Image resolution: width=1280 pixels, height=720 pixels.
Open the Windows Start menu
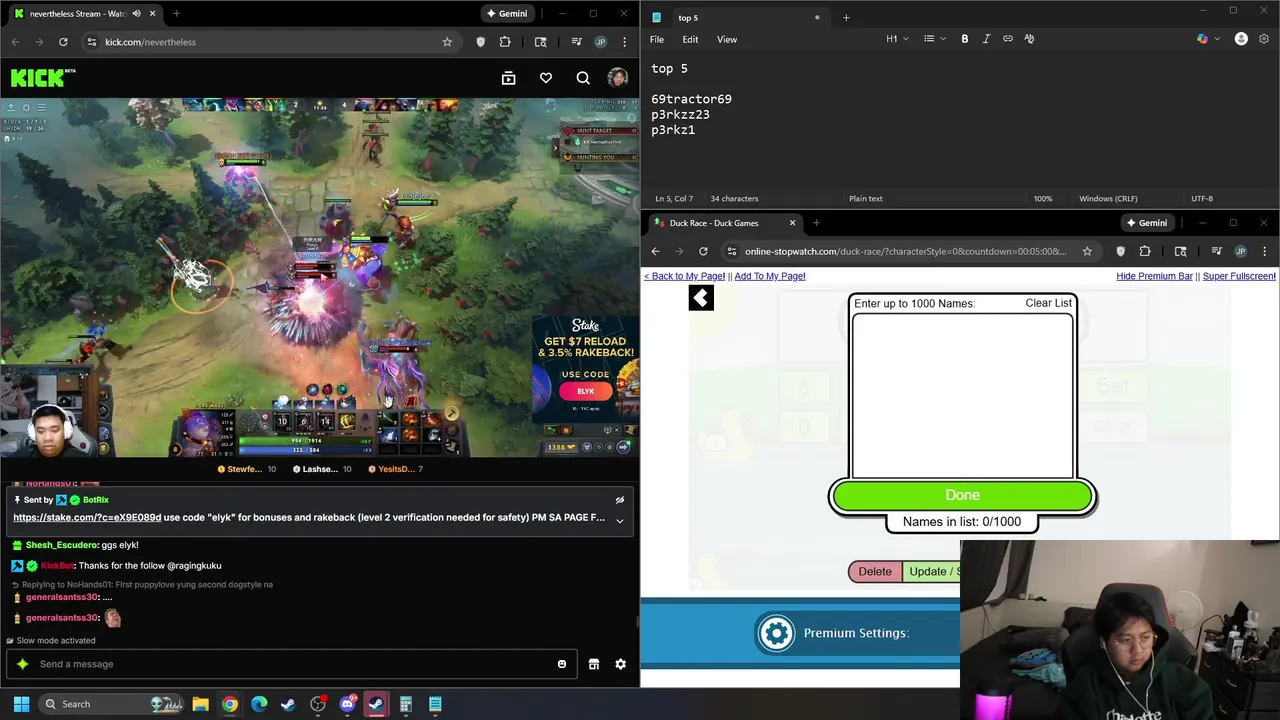[x=21, y=704]
